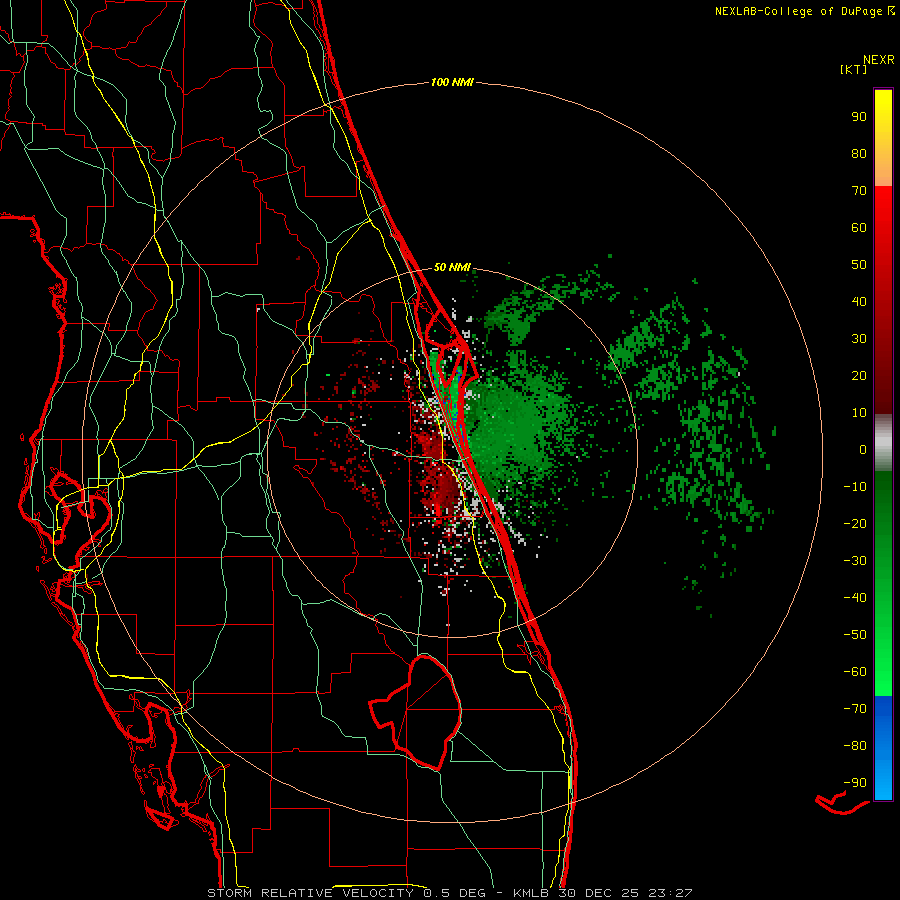Click the 100 NMI range ring label
The width and height of the screenshot is (900, 900).
point(452,82)
